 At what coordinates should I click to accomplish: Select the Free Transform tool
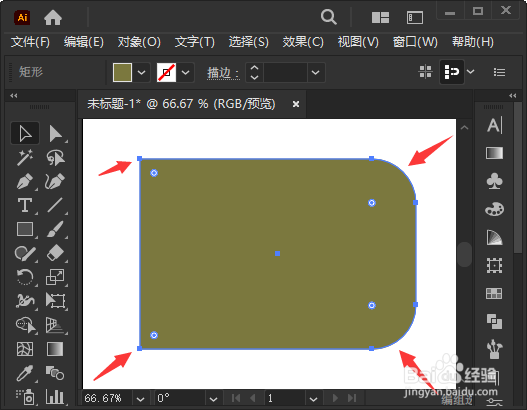(55, 301)
